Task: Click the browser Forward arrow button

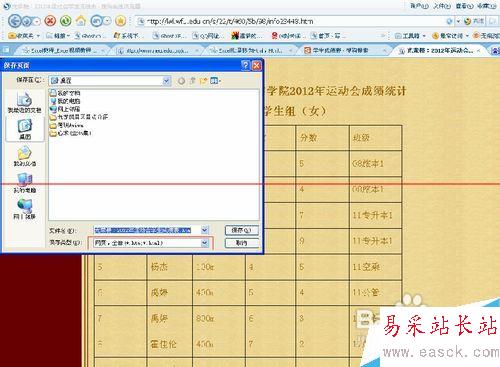Action: coord(27,21)
